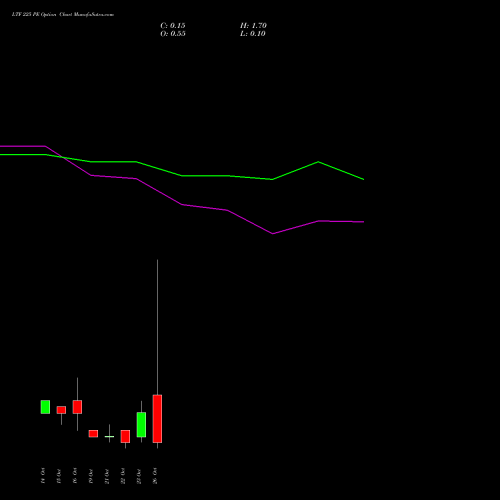Click the 21 Oct date label

tap(107, 476)
